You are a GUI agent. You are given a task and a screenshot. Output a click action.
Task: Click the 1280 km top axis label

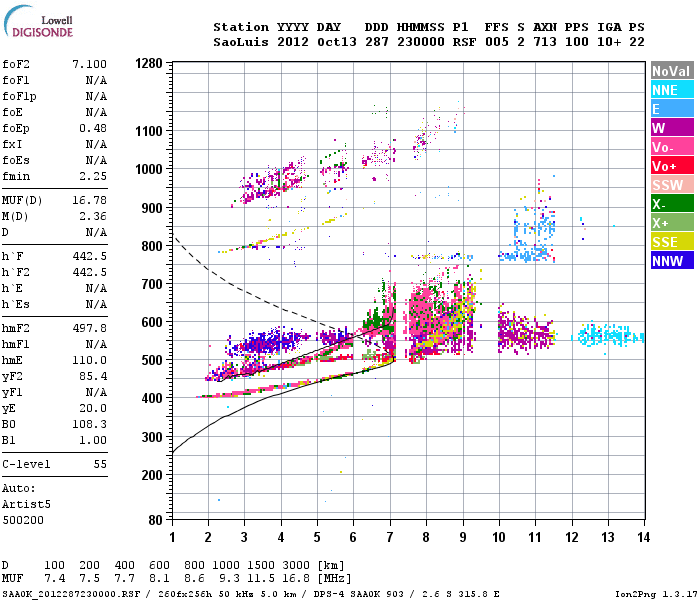149,63
